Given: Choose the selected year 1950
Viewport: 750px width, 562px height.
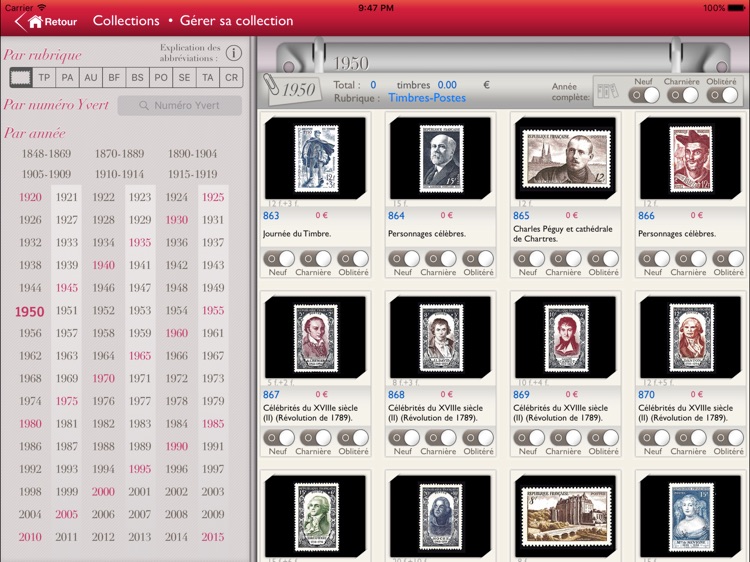Looking at the screenshot, I should click(x=30, y=312).
